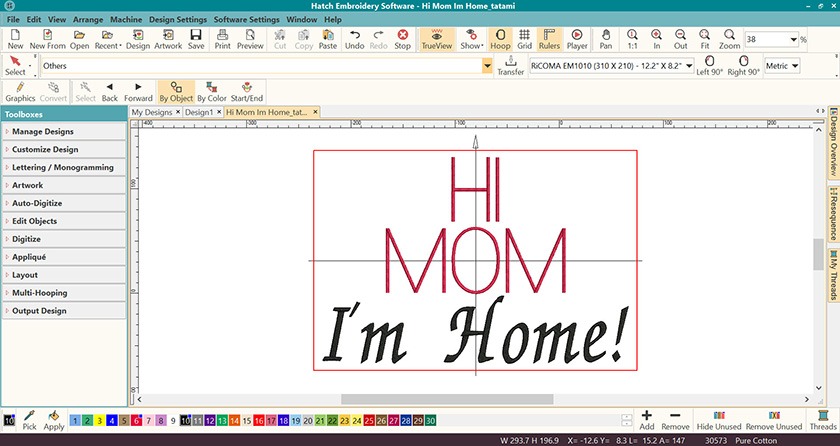Click the Add color button
The width and height of the screenshot is (840, 446).
click(647, 419)
